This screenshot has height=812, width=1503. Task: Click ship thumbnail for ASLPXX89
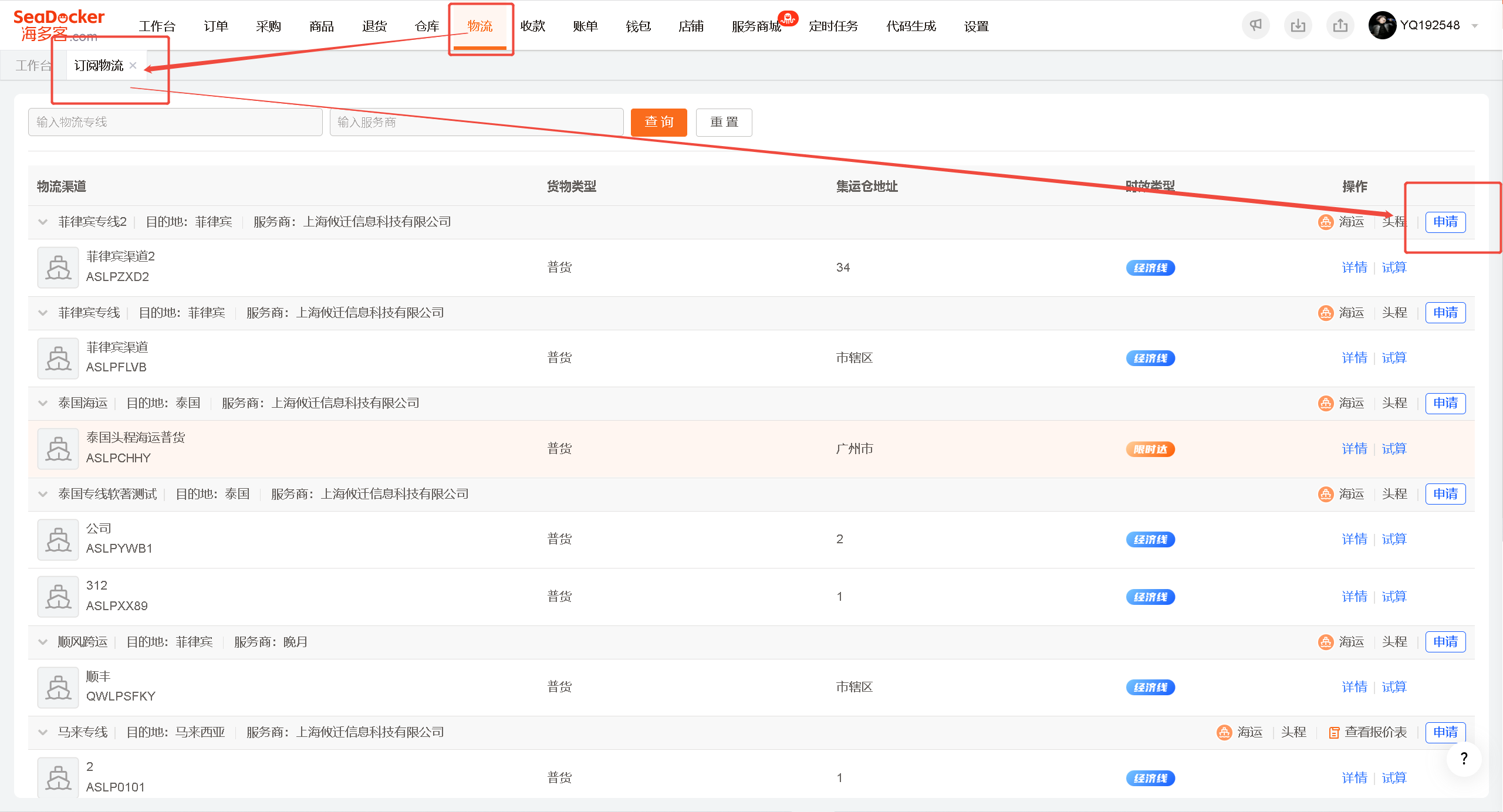coord(58,596)
